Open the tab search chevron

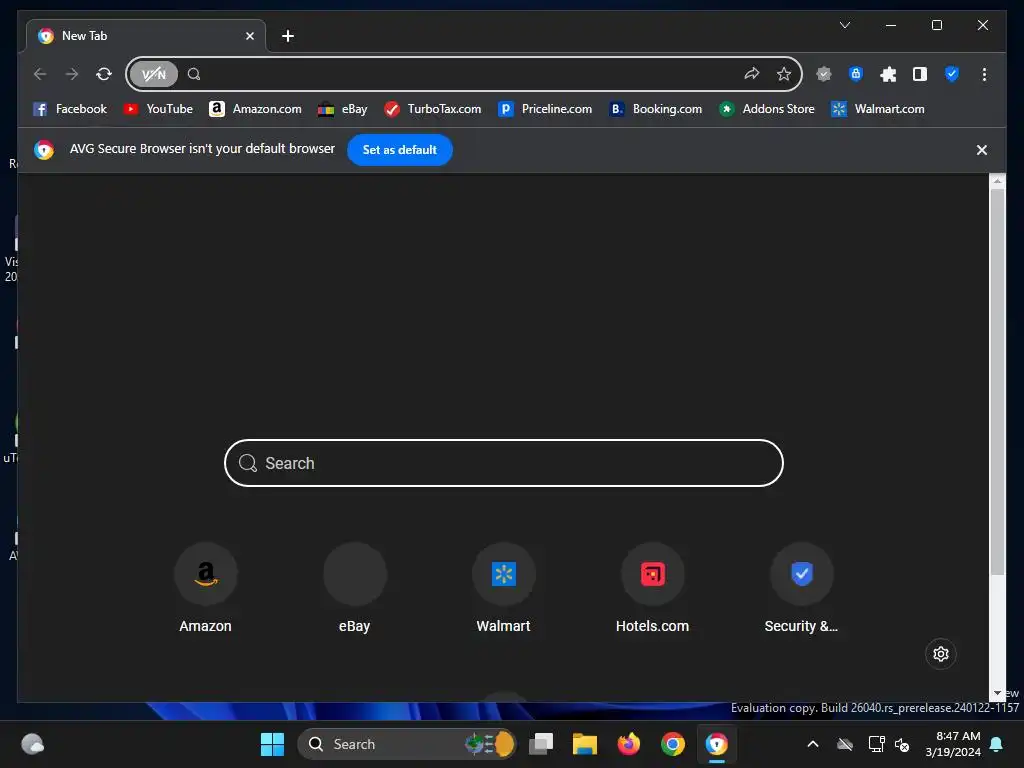844,25
